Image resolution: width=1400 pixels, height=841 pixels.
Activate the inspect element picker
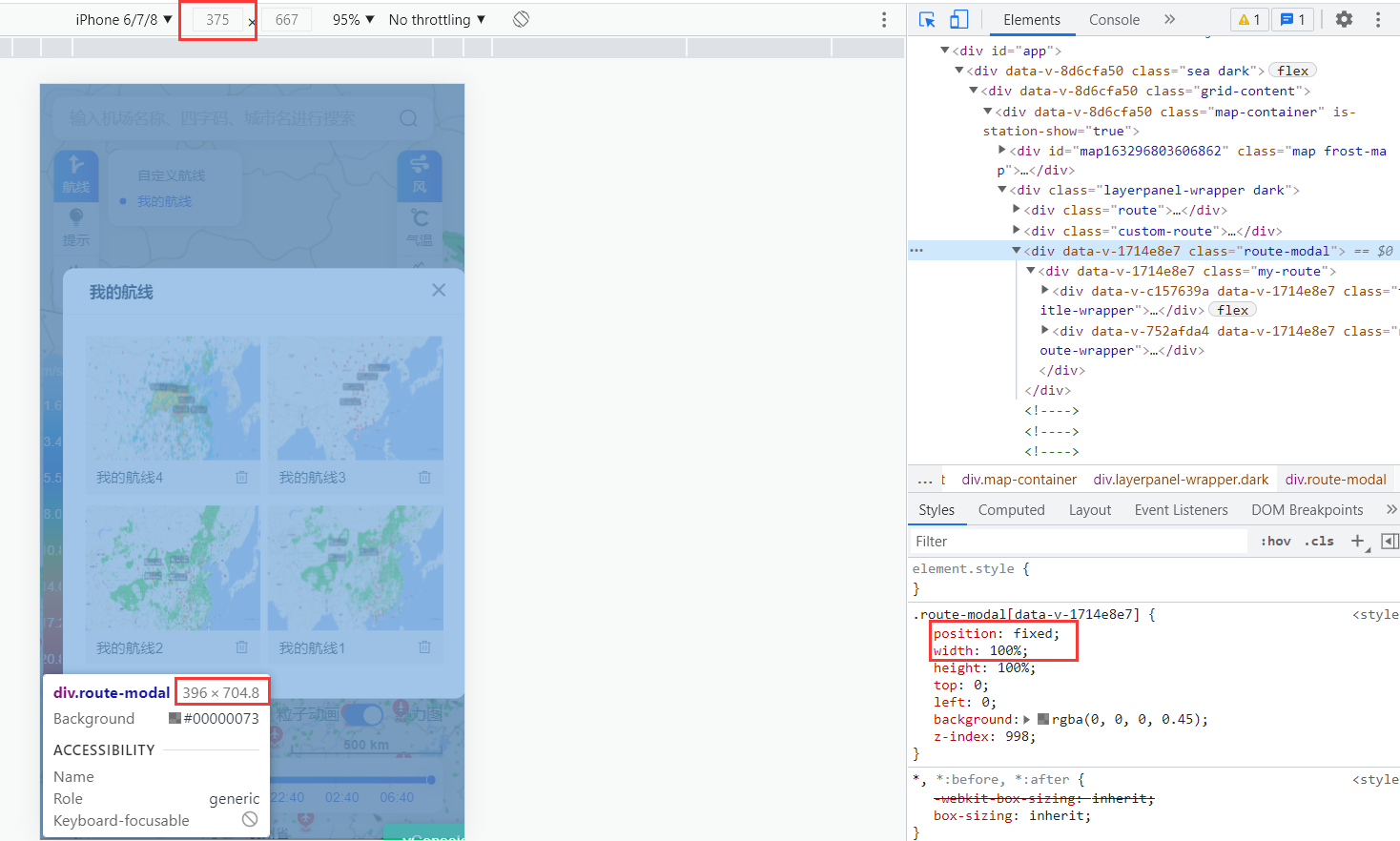pos(927,19)
